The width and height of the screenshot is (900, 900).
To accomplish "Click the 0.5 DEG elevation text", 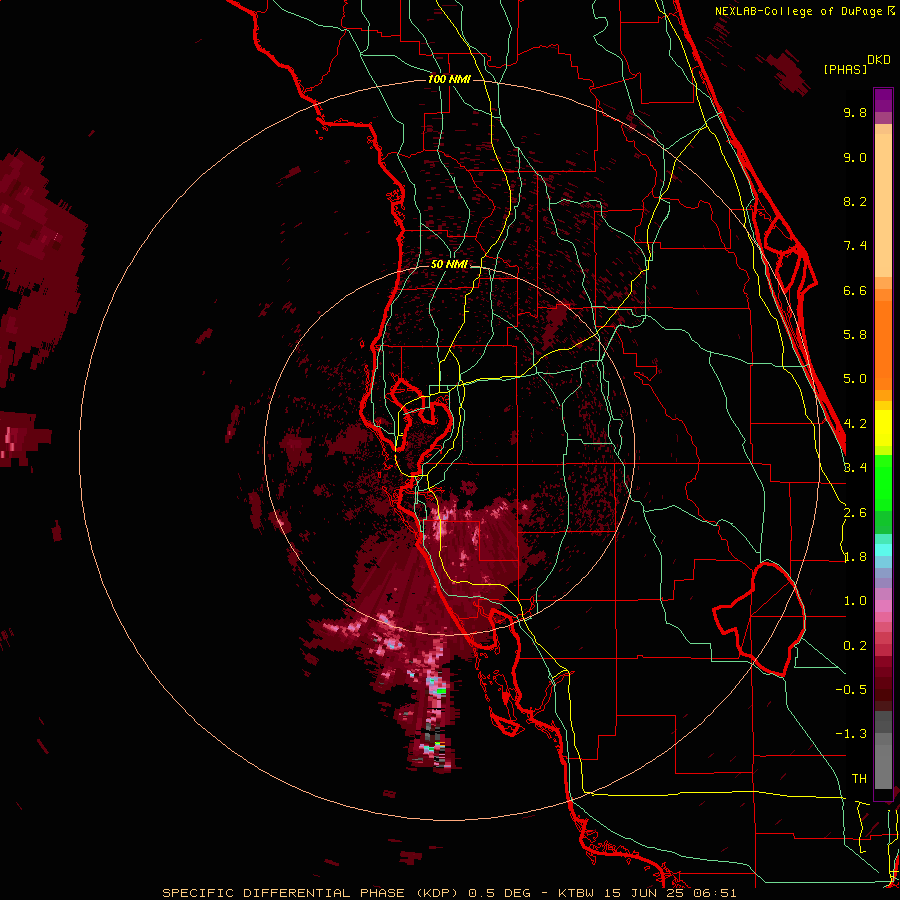I will tap(499, 893).
